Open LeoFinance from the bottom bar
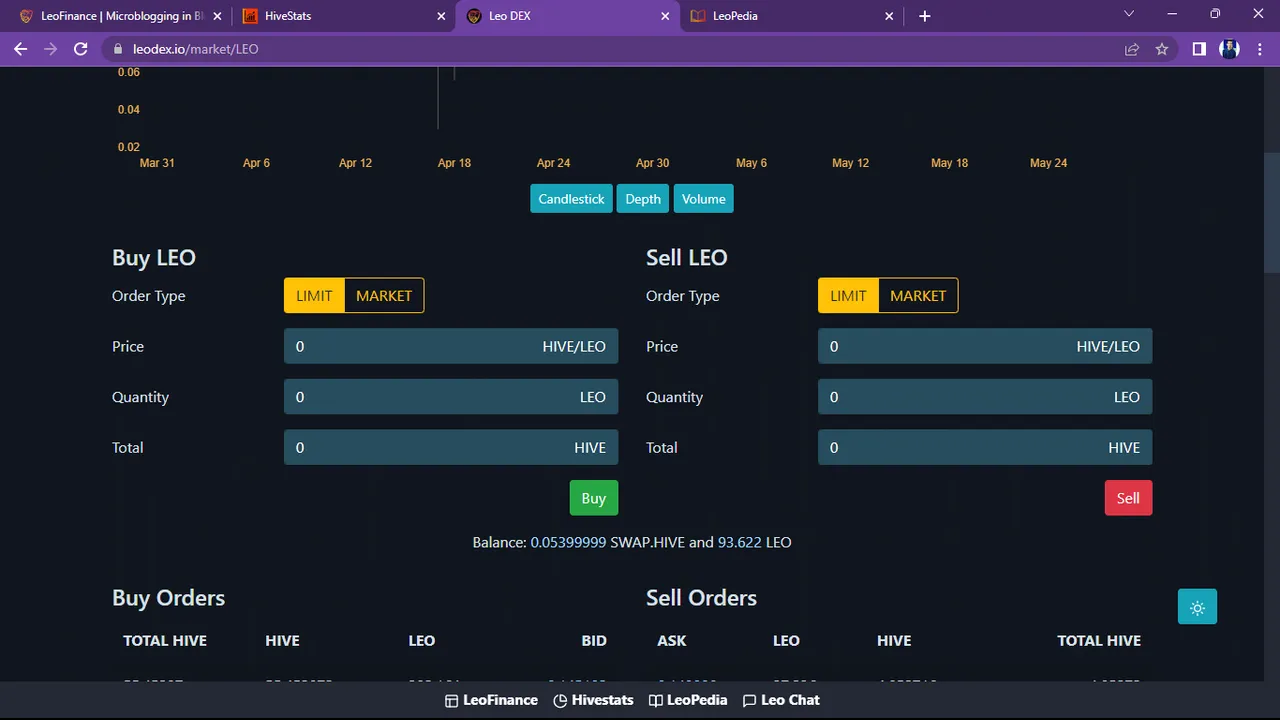This screenshot has width=1280, height=720. [491, 700]
